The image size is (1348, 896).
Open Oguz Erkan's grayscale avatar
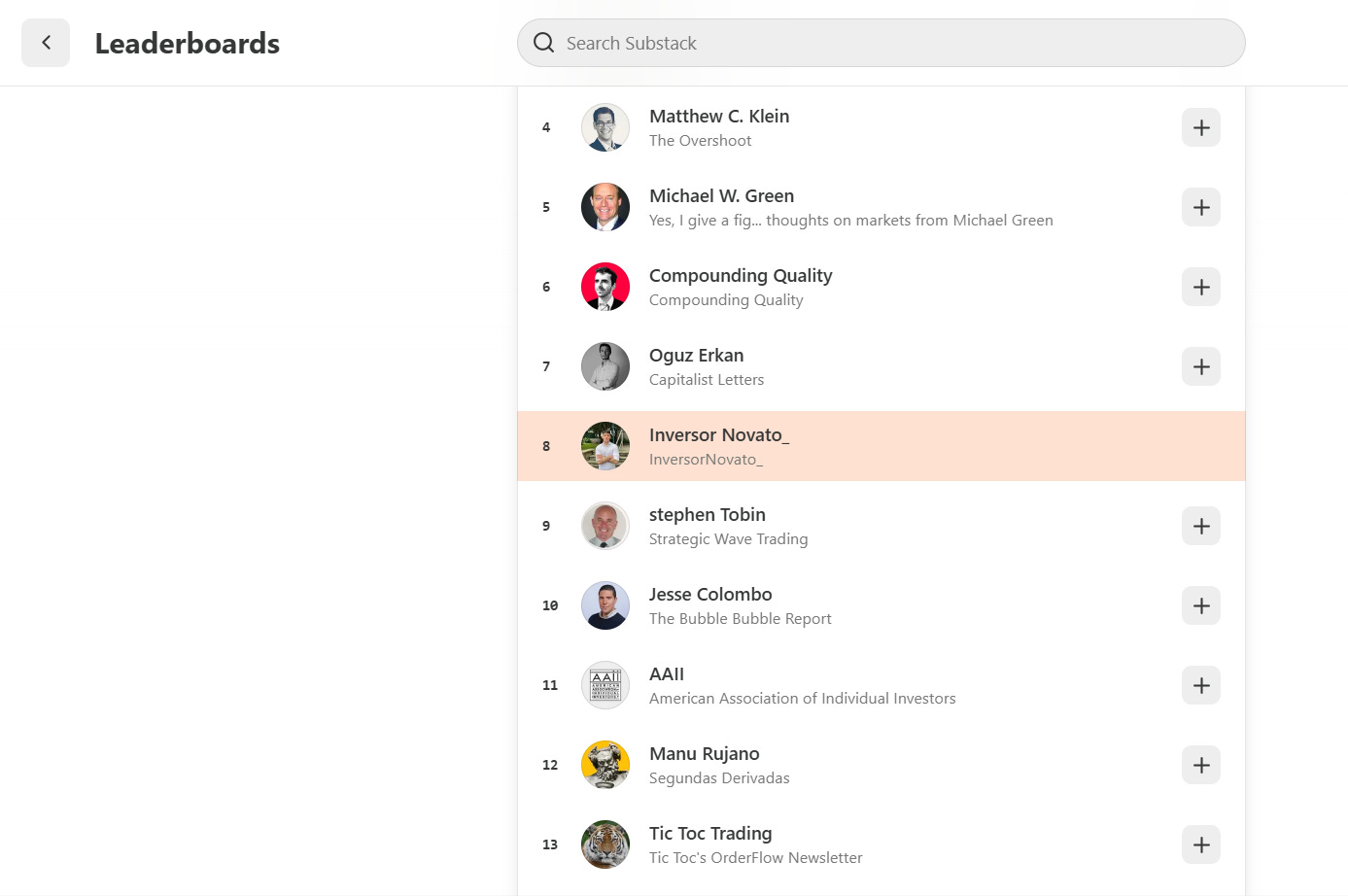tap(605, 366)
